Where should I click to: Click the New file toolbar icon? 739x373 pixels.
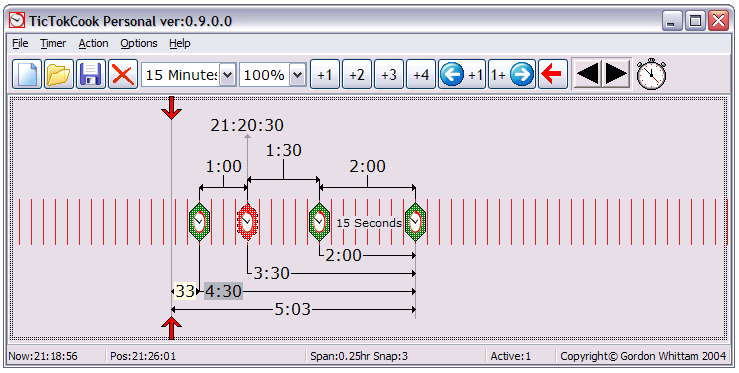[x=27, y=74]
